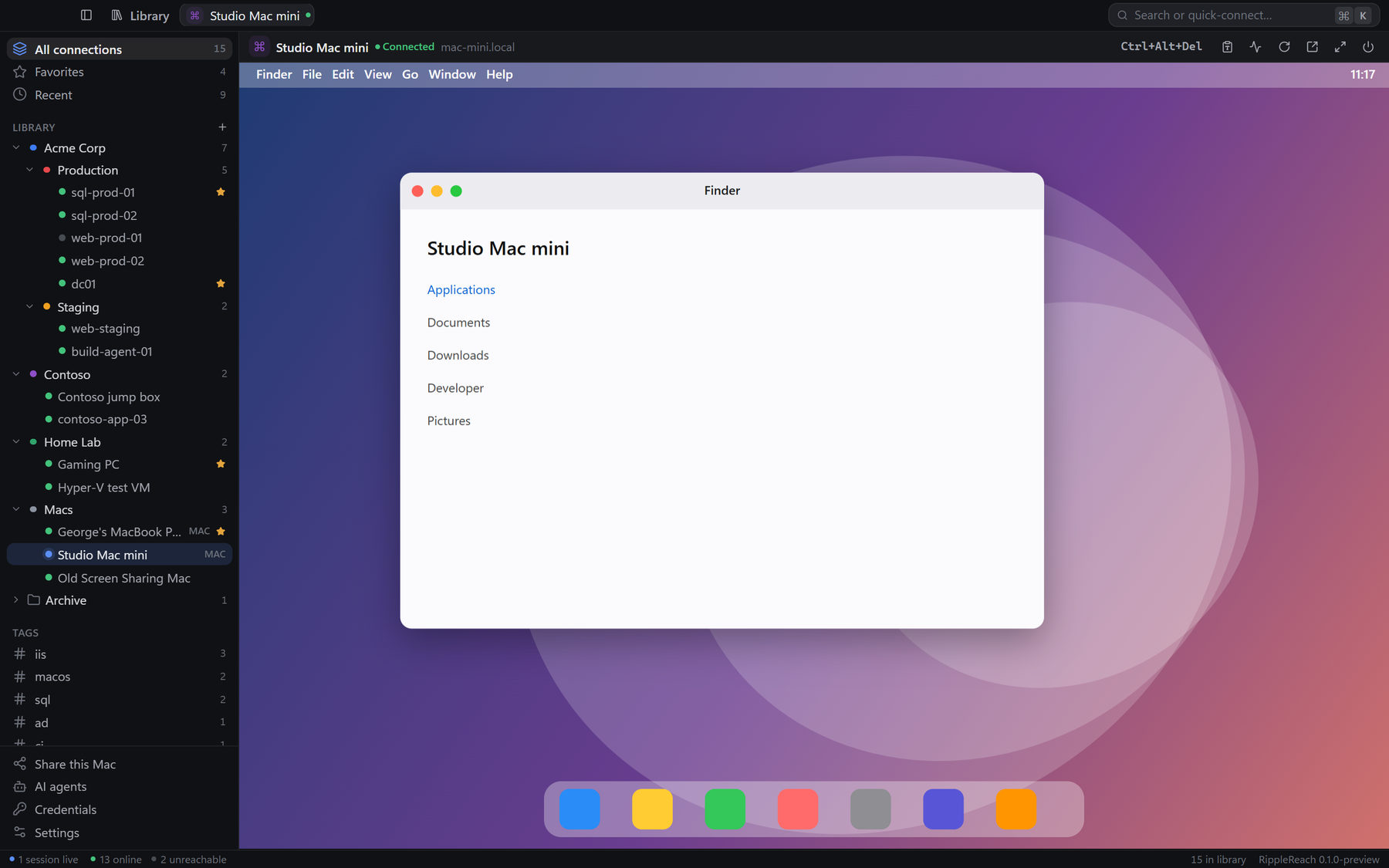Open the session activity monitor icon
The height and width of the screenshot is (868, 1389).
coord(1256,47)
